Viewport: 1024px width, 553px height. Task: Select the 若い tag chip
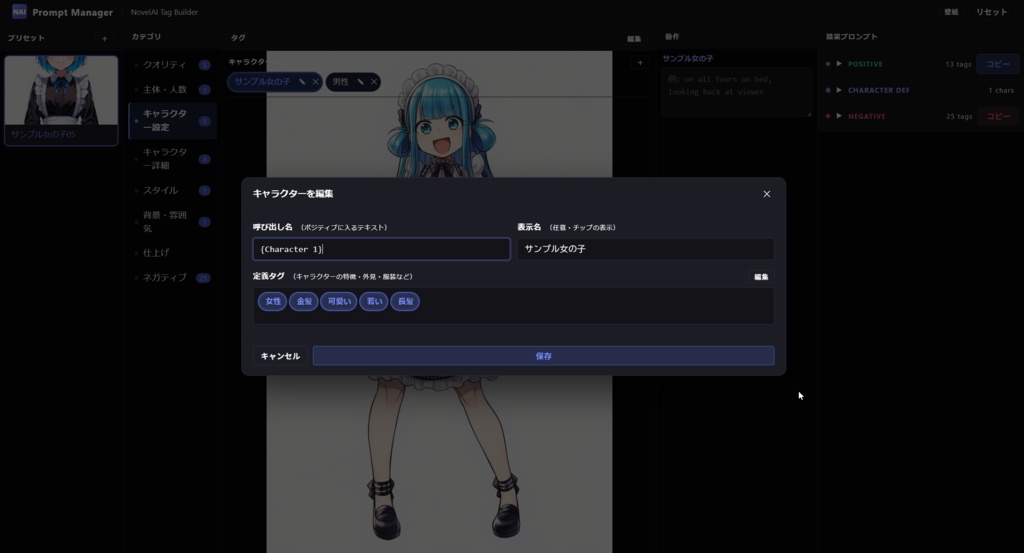pos(374,302)
